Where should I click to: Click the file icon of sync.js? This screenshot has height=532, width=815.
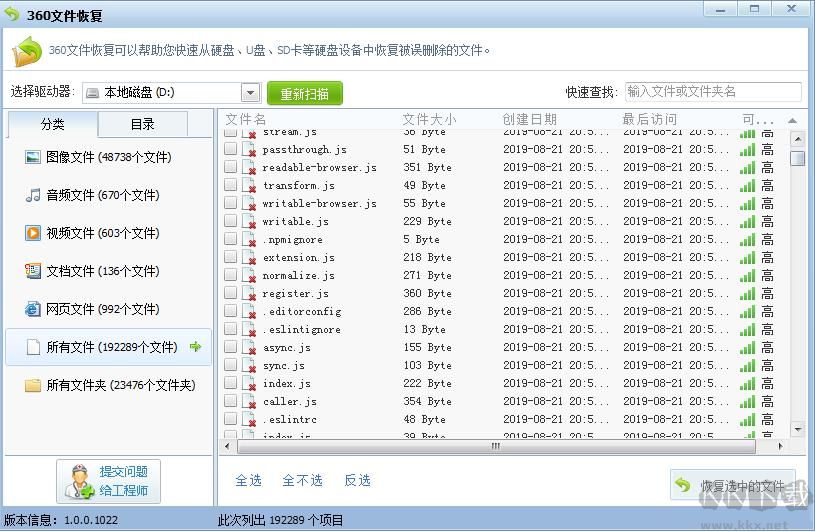coord(249,365)
